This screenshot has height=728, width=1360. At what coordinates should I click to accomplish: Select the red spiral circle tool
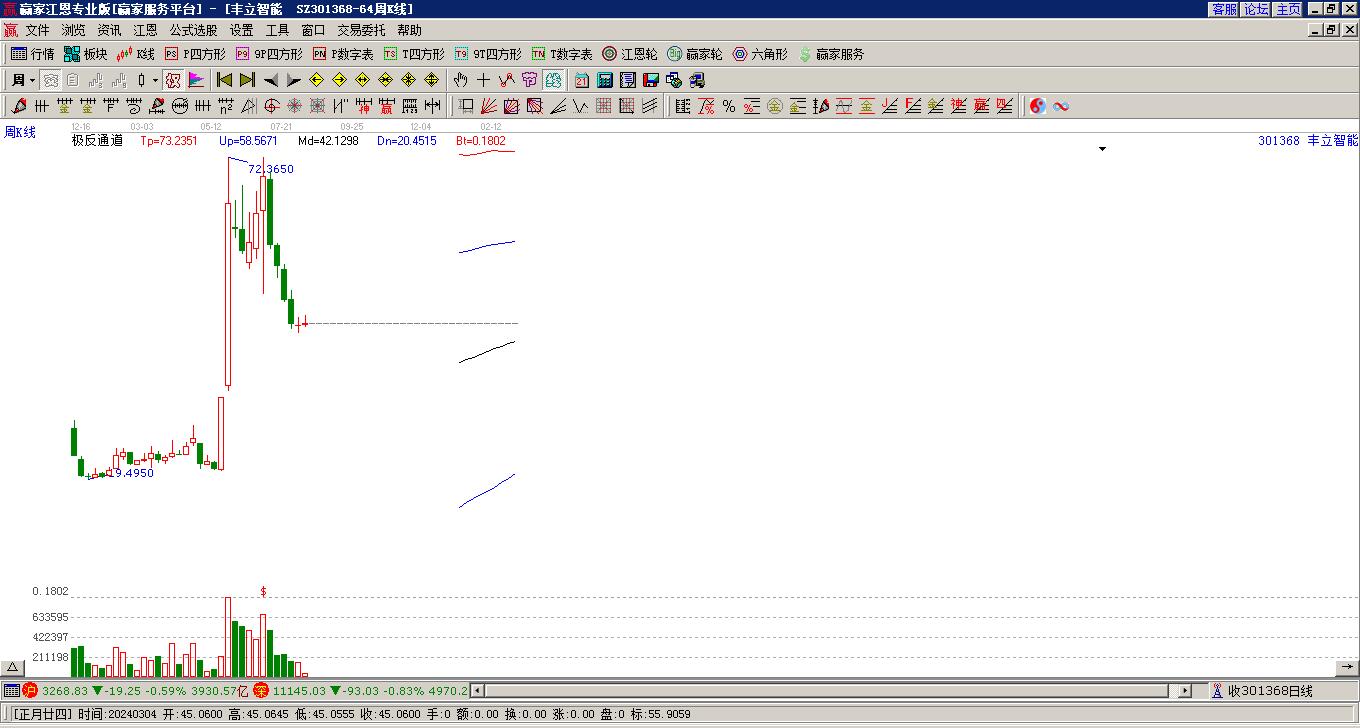click(x=271, y=106)
